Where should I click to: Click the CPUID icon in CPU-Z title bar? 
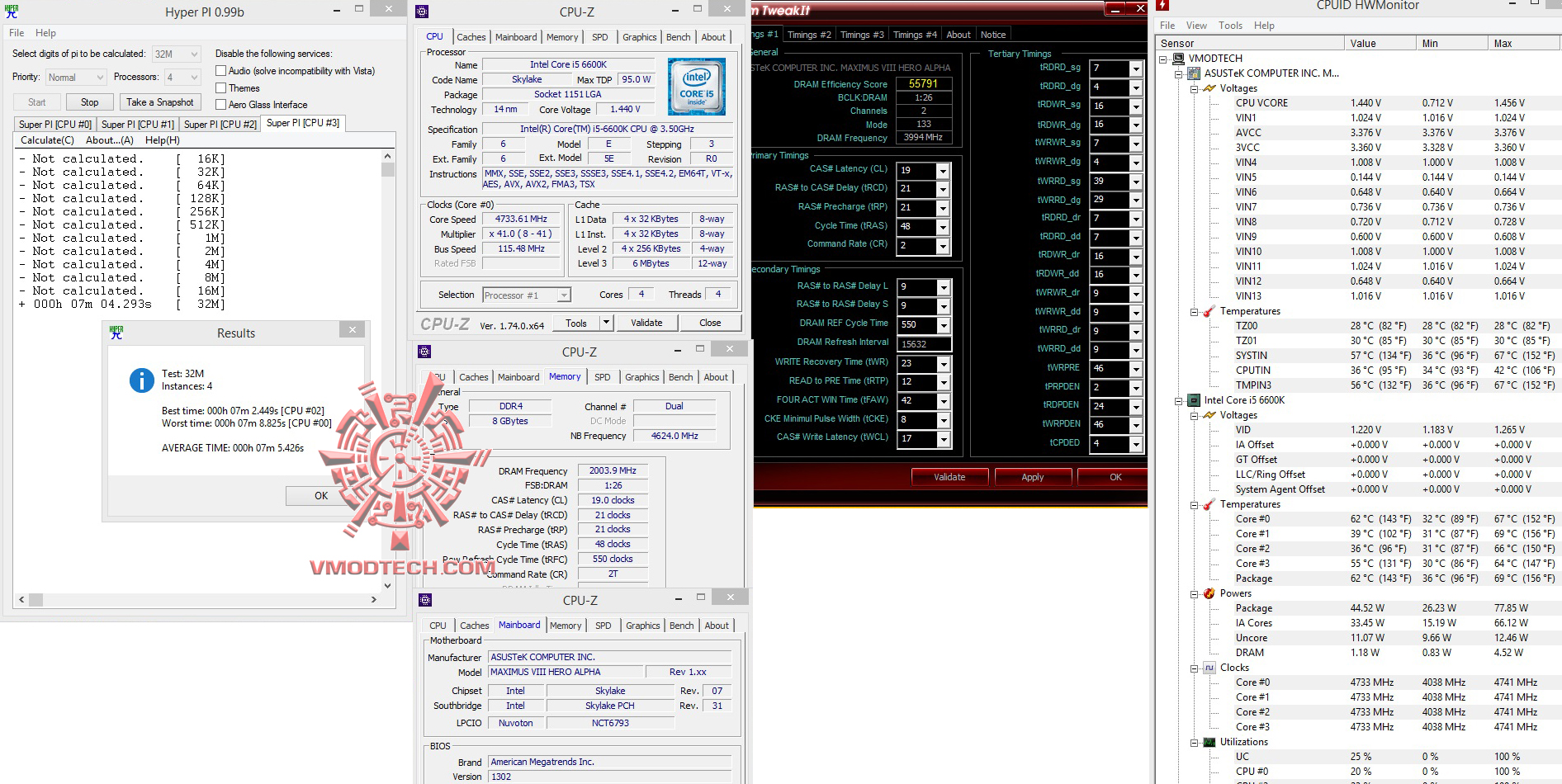(x=421, y=12)
